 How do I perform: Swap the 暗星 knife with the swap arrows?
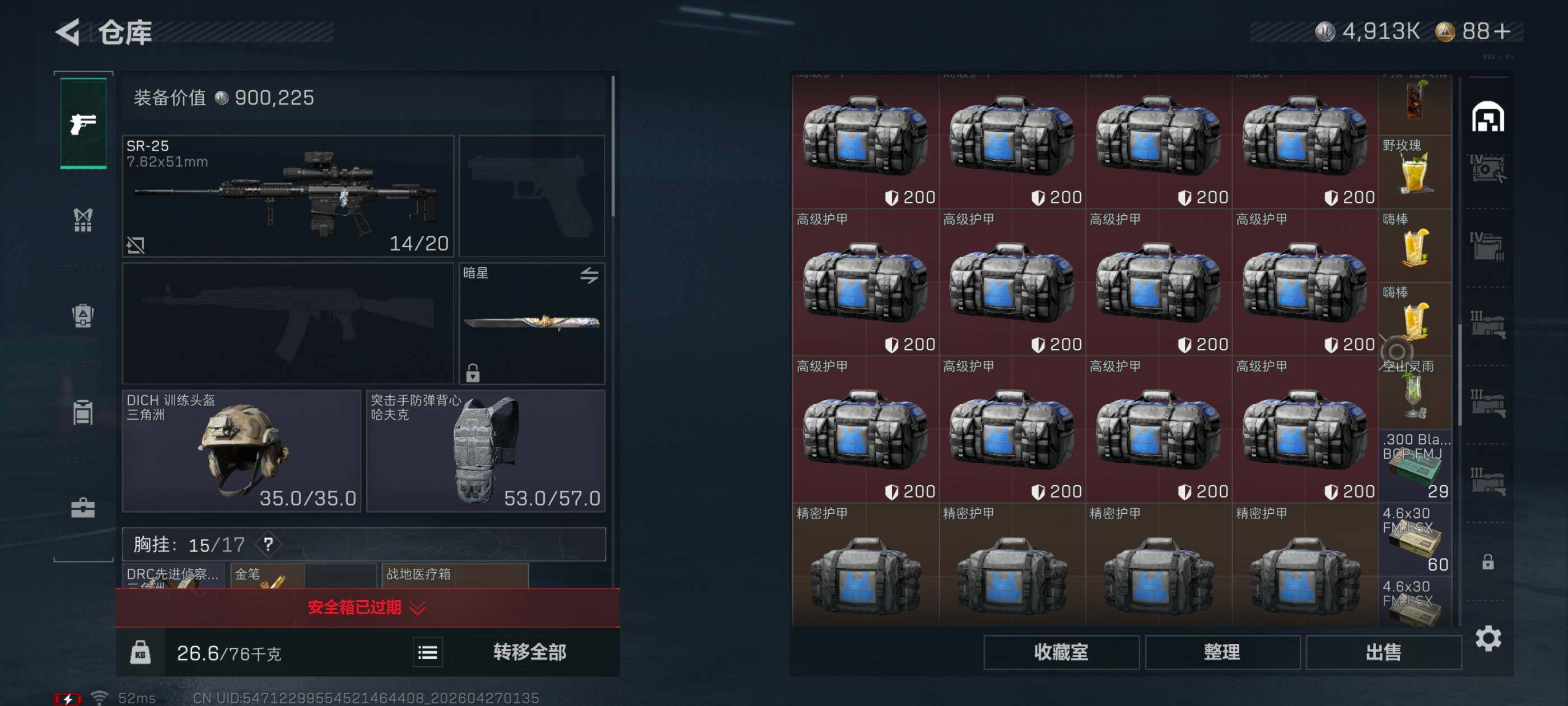point(589,275)
